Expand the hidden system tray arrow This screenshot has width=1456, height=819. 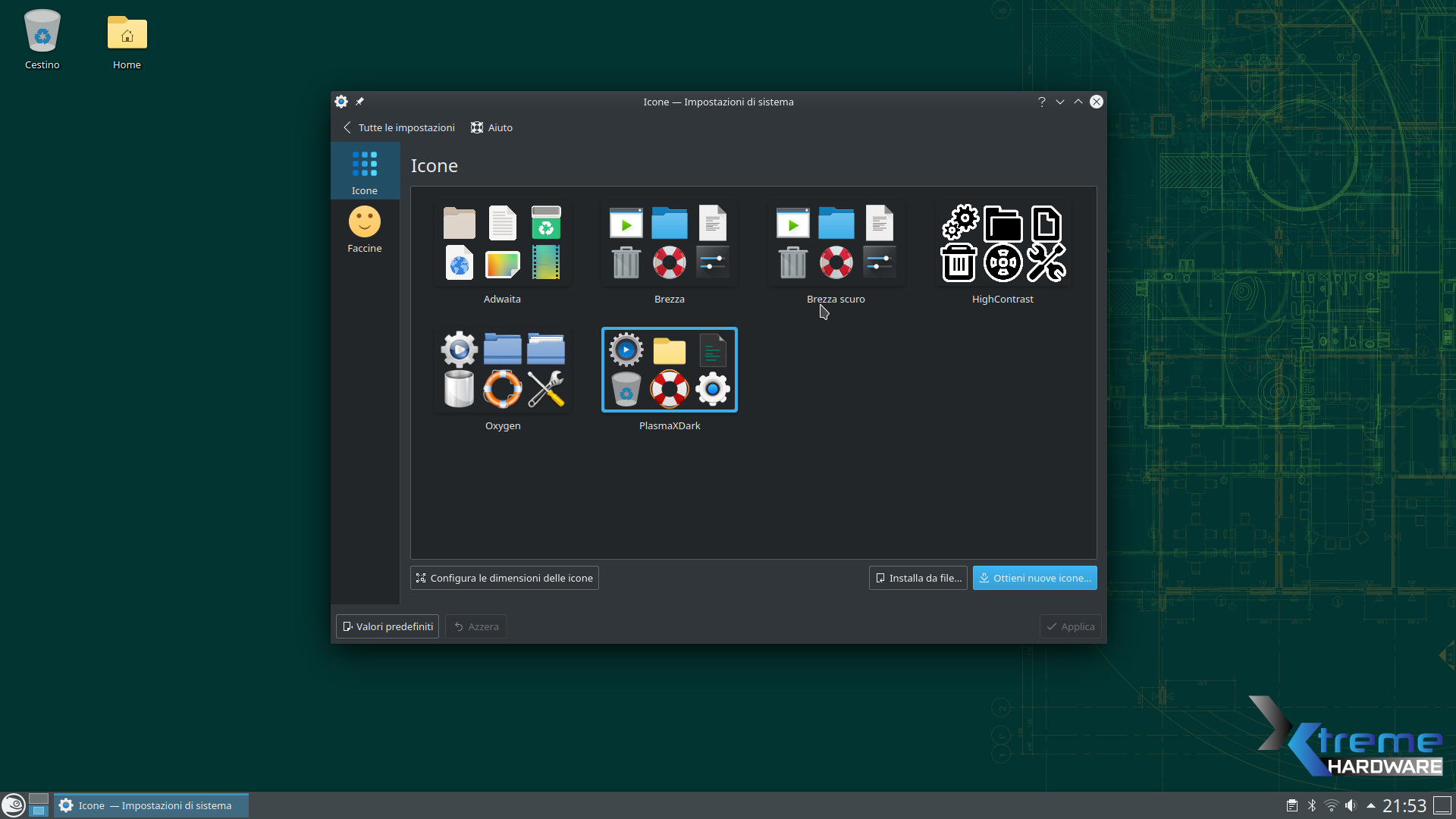[x=1370, y=805]
